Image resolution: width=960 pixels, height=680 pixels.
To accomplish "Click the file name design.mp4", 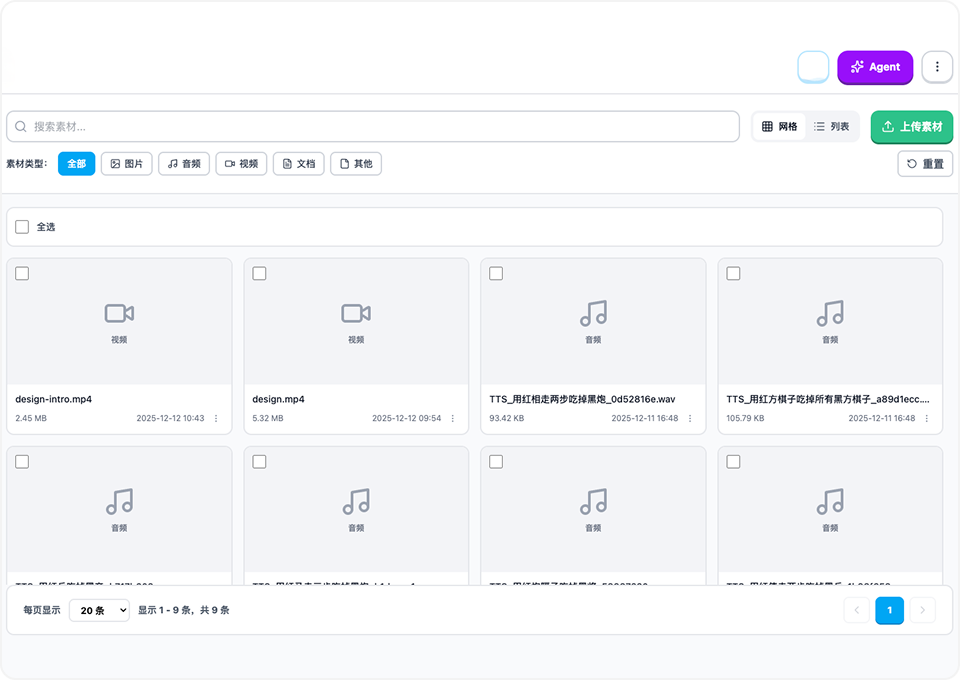I will (x=279, y=399).
